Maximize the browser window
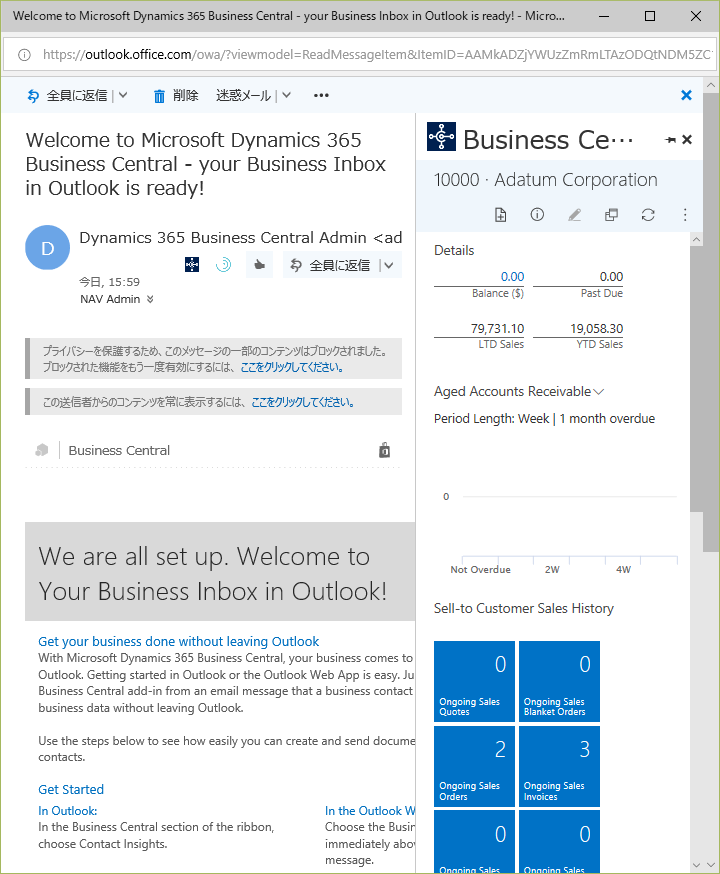Screen dimensions: 720x874 [650, 16]
